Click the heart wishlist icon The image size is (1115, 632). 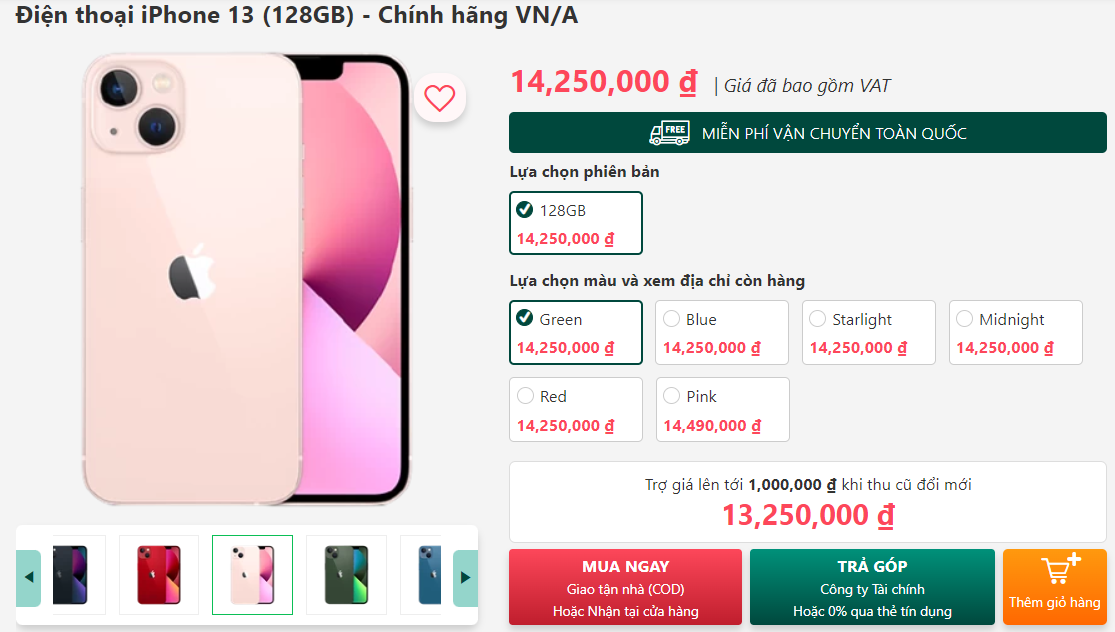[439, 98]
